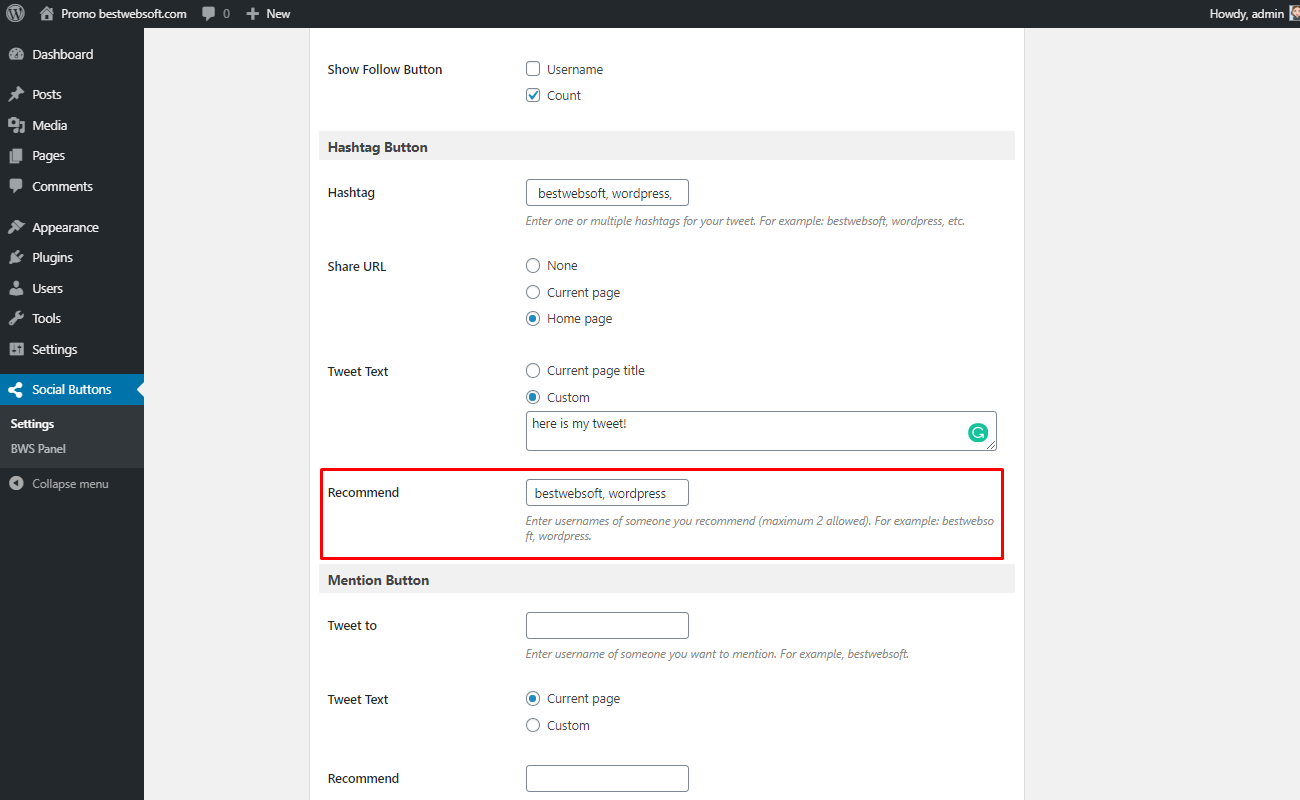
Task: Select None for Share URL
Action: click(x=533, y=266)
